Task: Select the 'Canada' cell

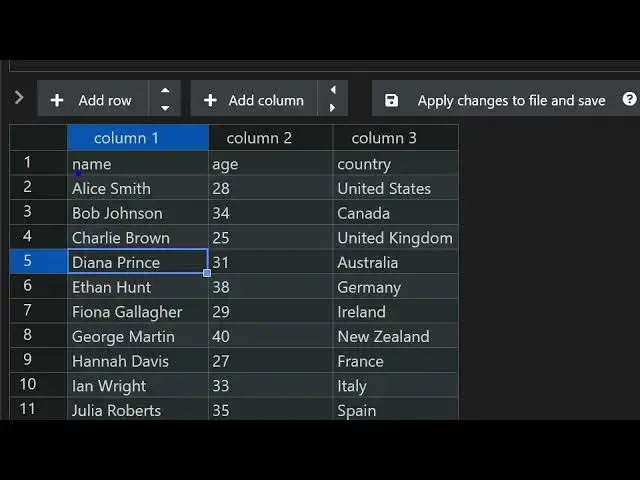Action: point(396,213)
